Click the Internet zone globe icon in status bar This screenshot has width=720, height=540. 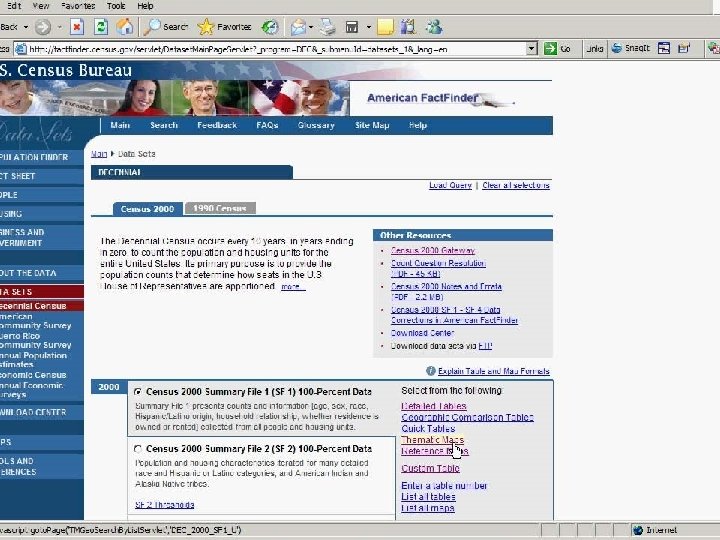(x=638, y=530)
